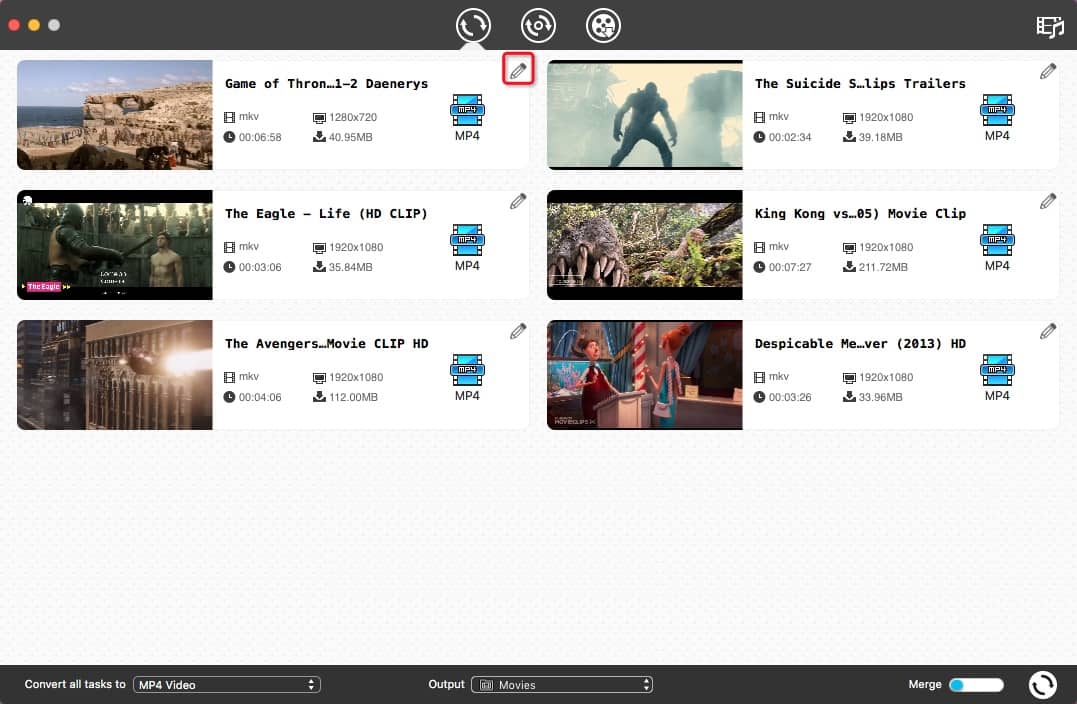Screen dimensions: 1077x704
Task: Edit The Eagle – Life (HD CLIP) video
Action: [x=518, y=201]
